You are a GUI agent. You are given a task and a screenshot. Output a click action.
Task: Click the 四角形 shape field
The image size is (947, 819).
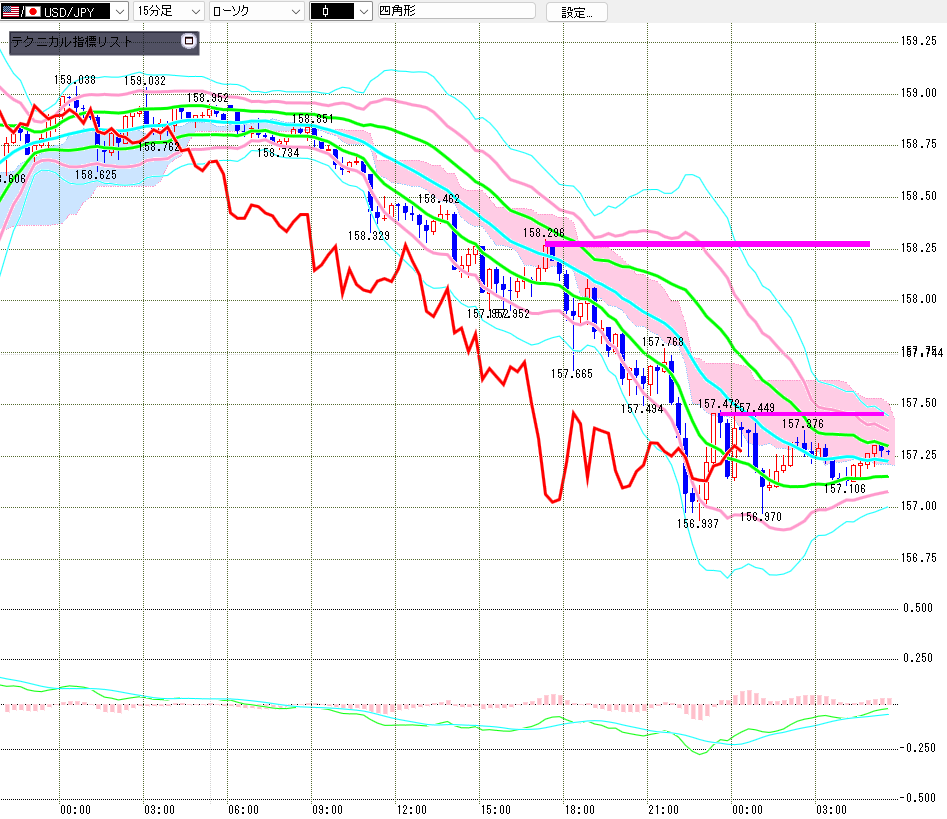[457, 11]
